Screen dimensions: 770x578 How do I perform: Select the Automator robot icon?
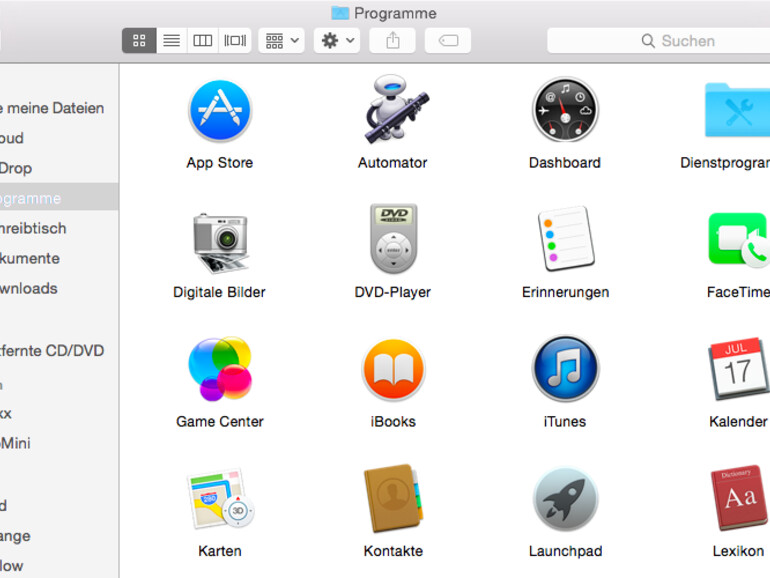click(396, 109)
